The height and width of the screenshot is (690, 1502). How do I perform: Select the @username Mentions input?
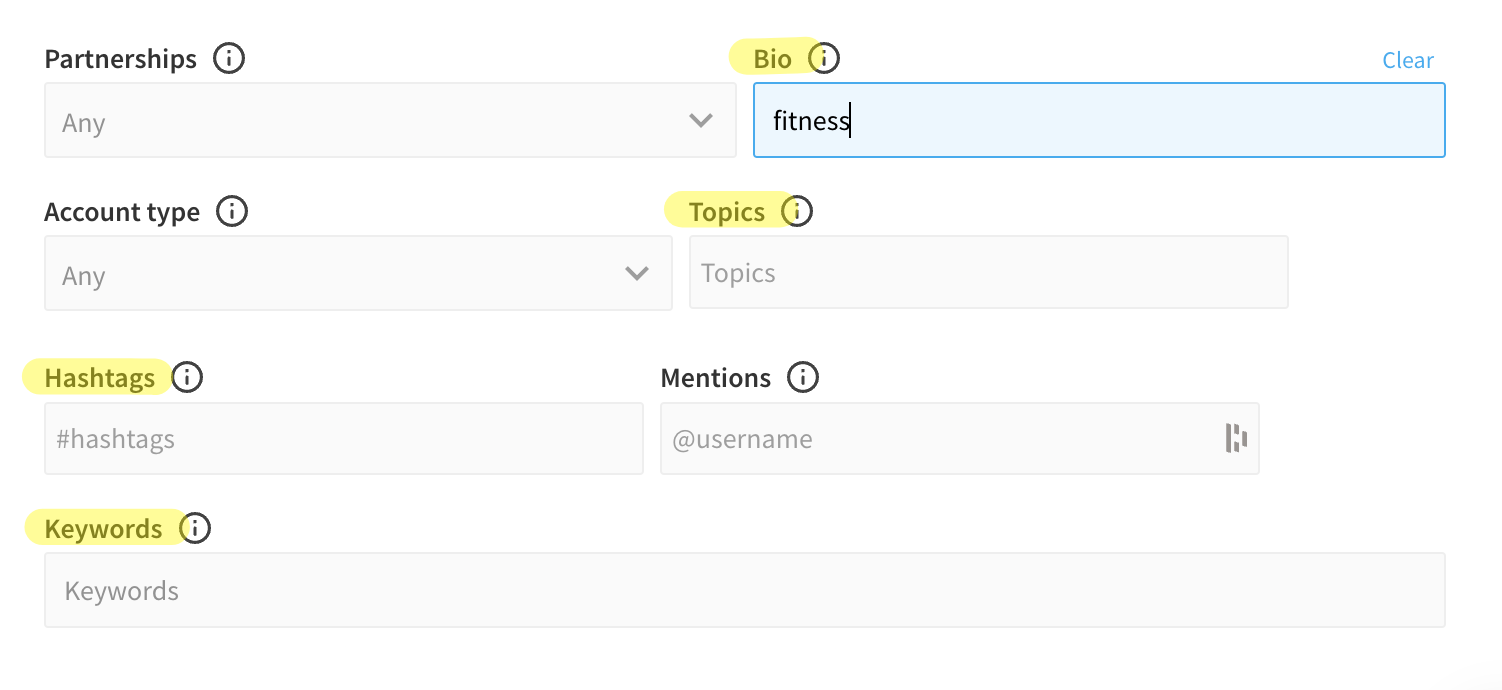coord(940,439)
